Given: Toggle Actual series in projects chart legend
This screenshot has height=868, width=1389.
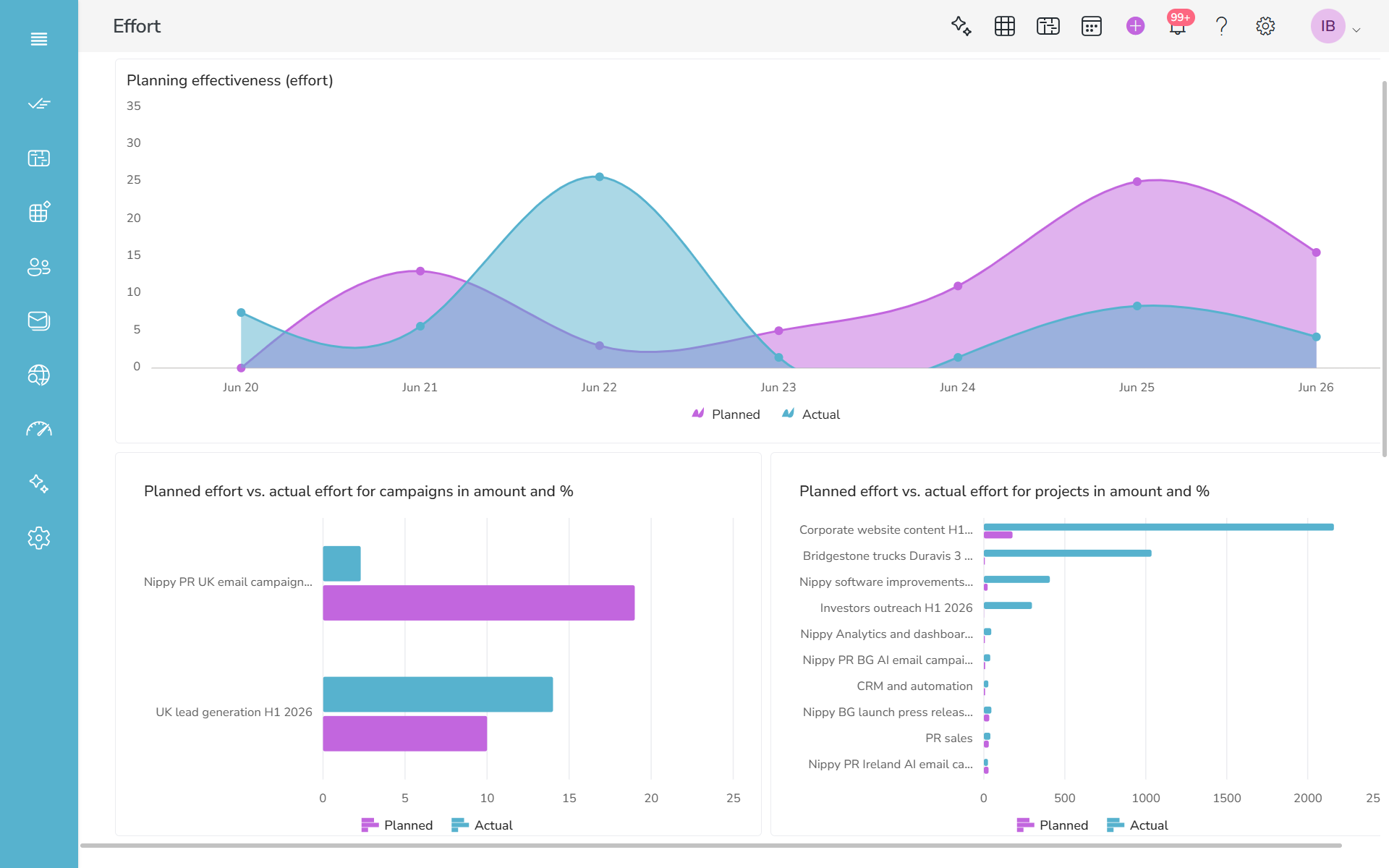Looking at the screenshot, I should [1137, 825].
